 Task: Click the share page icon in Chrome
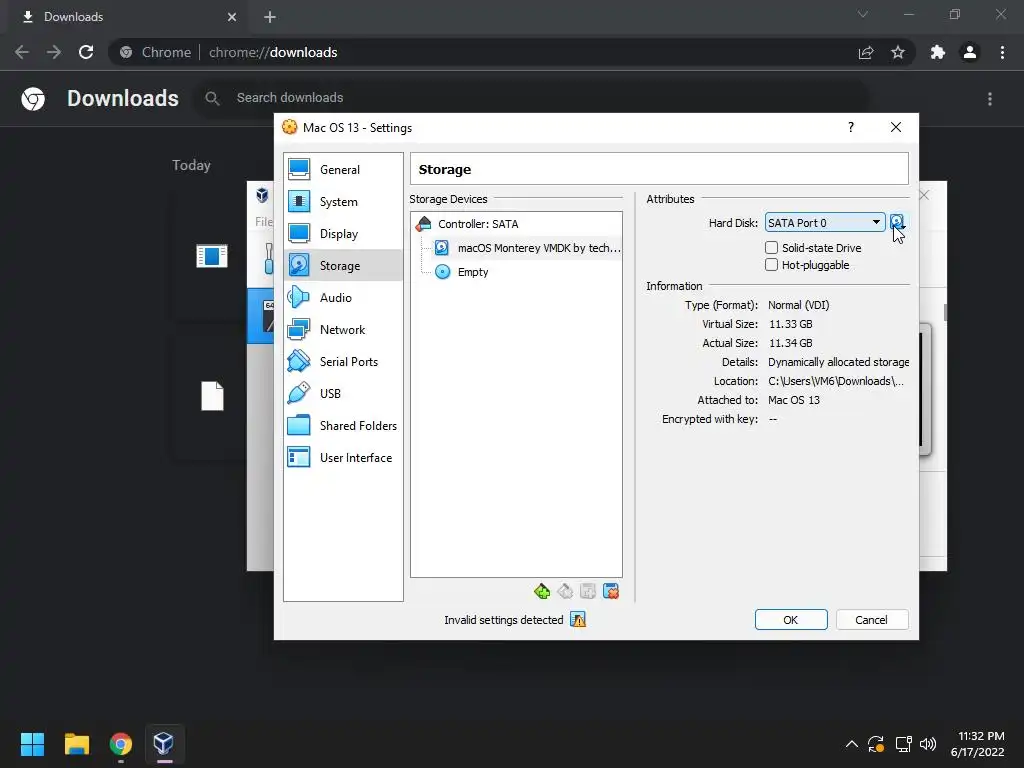866,52
